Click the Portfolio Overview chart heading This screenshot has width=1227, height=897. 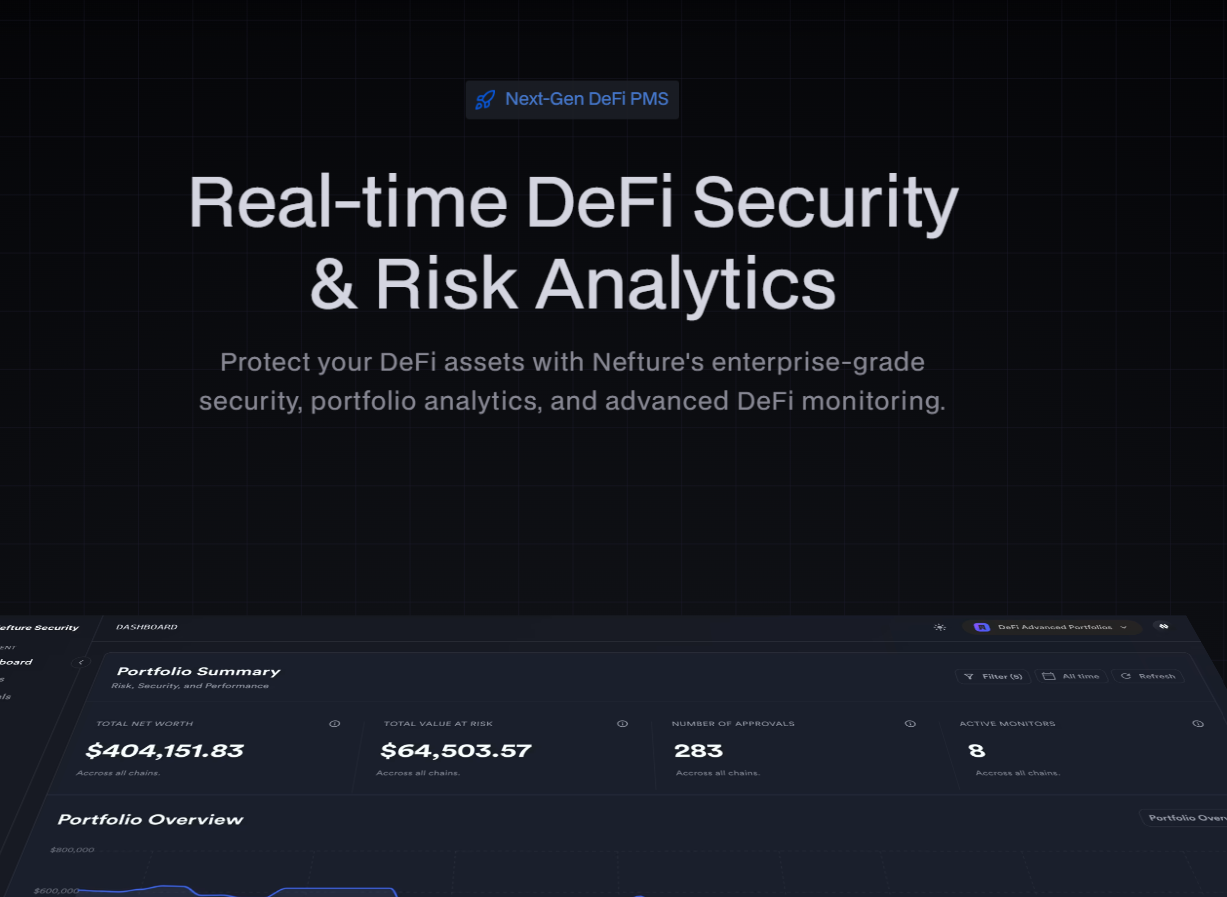[151, 819]
